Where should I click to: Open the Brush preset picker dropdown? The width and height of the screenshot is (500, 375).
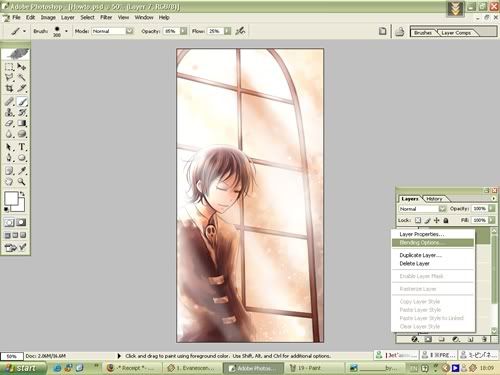66,31
